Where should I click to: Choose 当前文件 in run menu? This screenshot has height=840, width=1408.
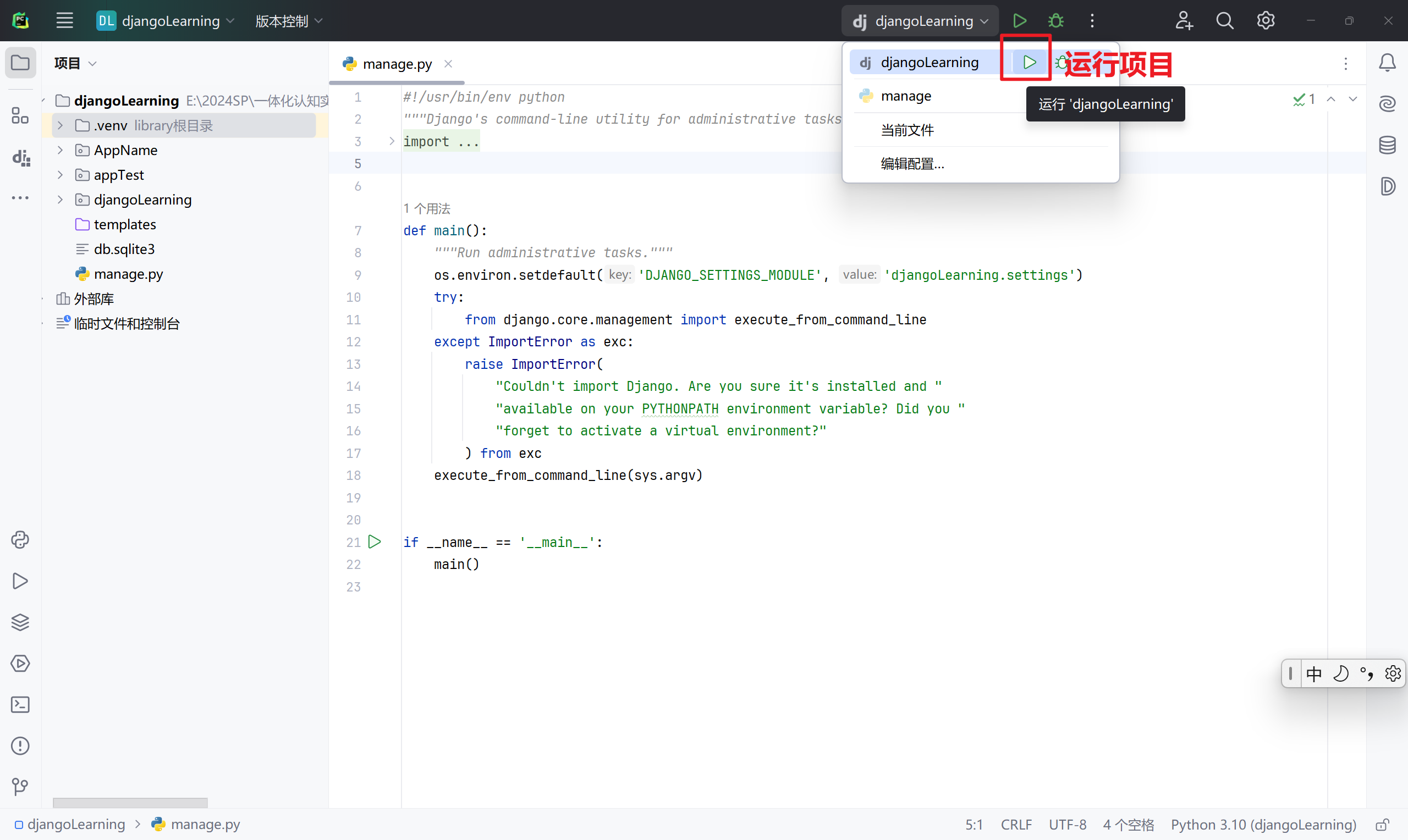click(x=907, y=130)
